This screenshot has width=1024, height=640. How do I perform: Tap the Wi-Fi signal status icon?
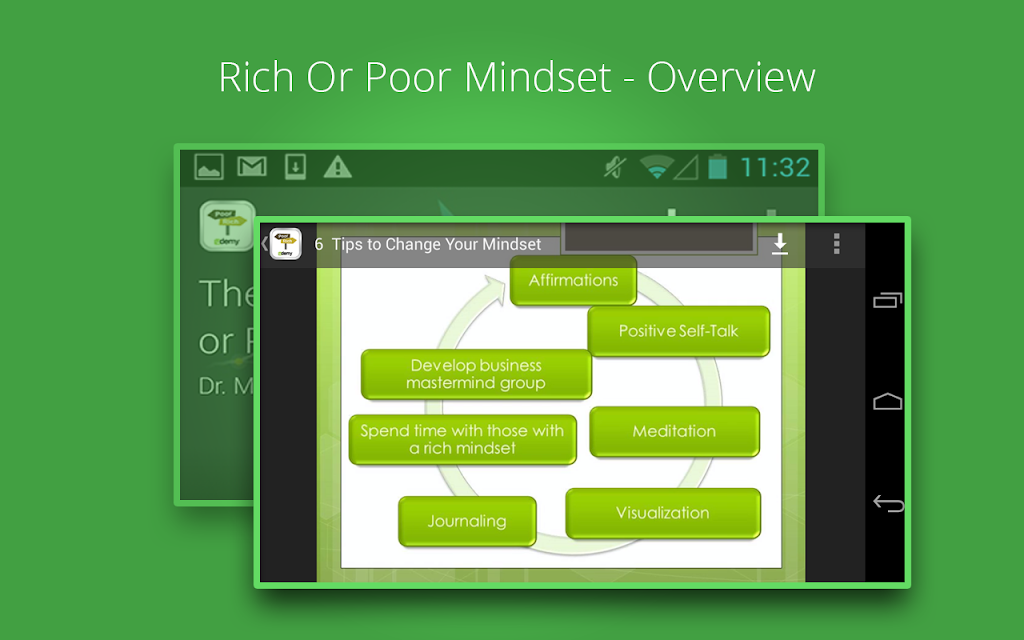(656, 167)
